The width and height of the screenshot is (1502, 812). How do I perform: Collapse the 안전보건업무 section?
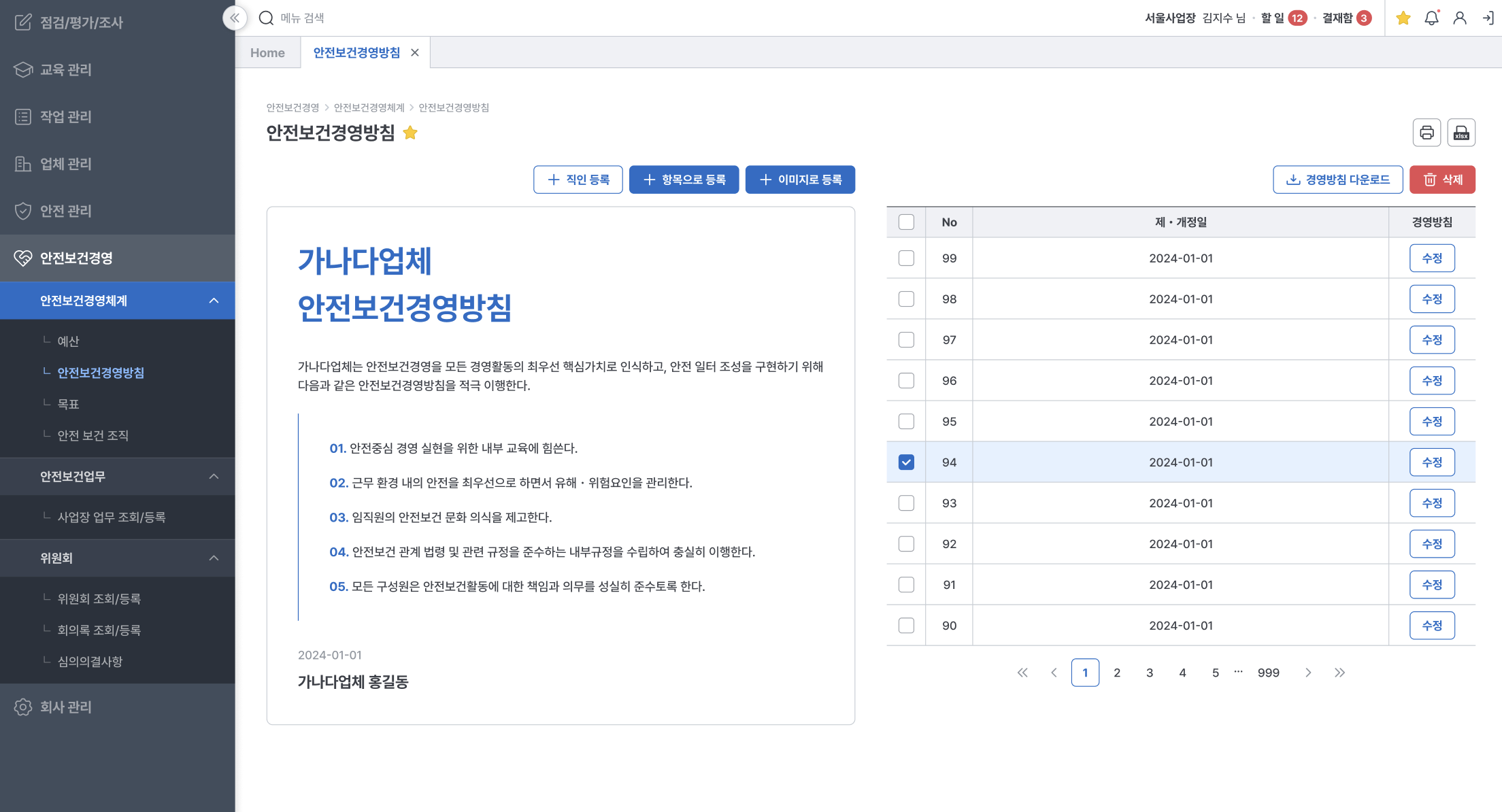point(214,476)
